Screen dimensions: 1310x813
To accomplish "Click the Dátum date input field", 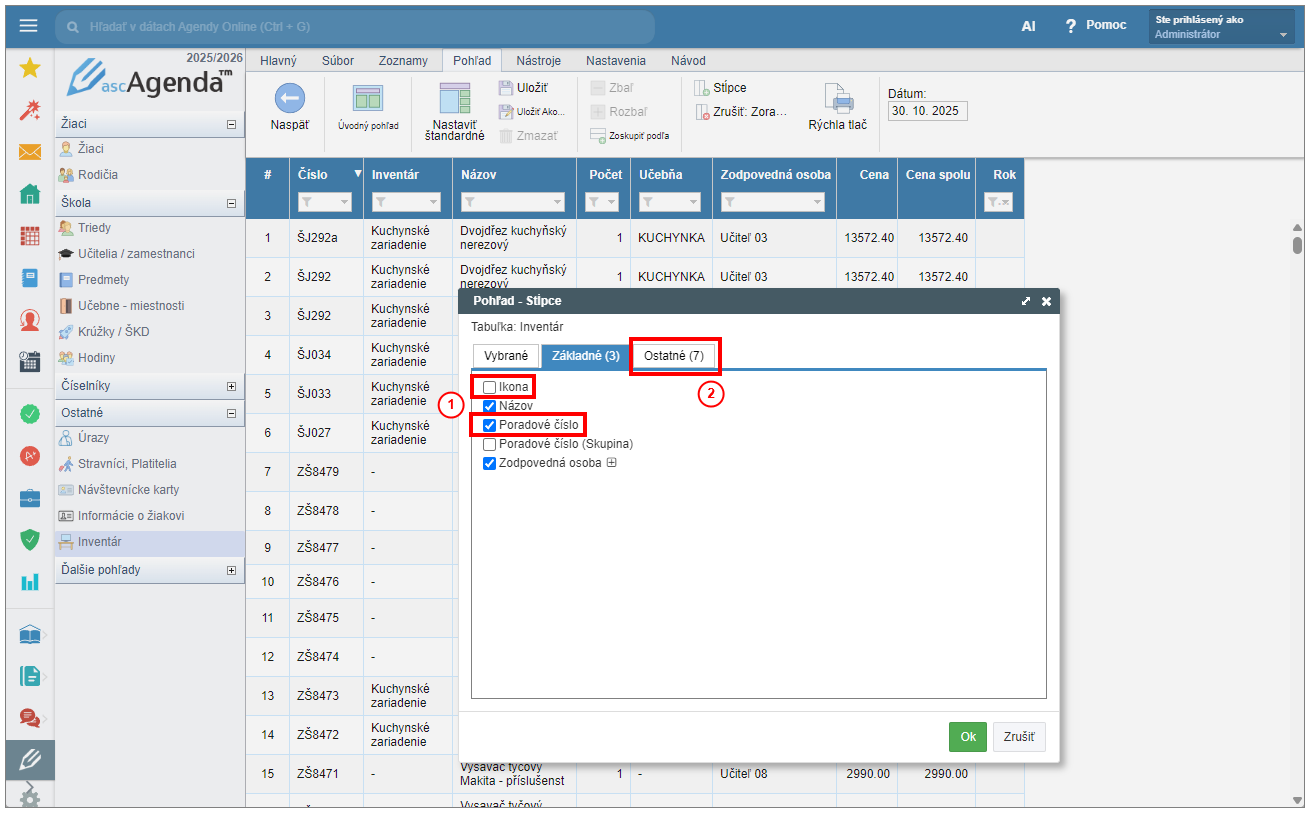I will (927, 111).
